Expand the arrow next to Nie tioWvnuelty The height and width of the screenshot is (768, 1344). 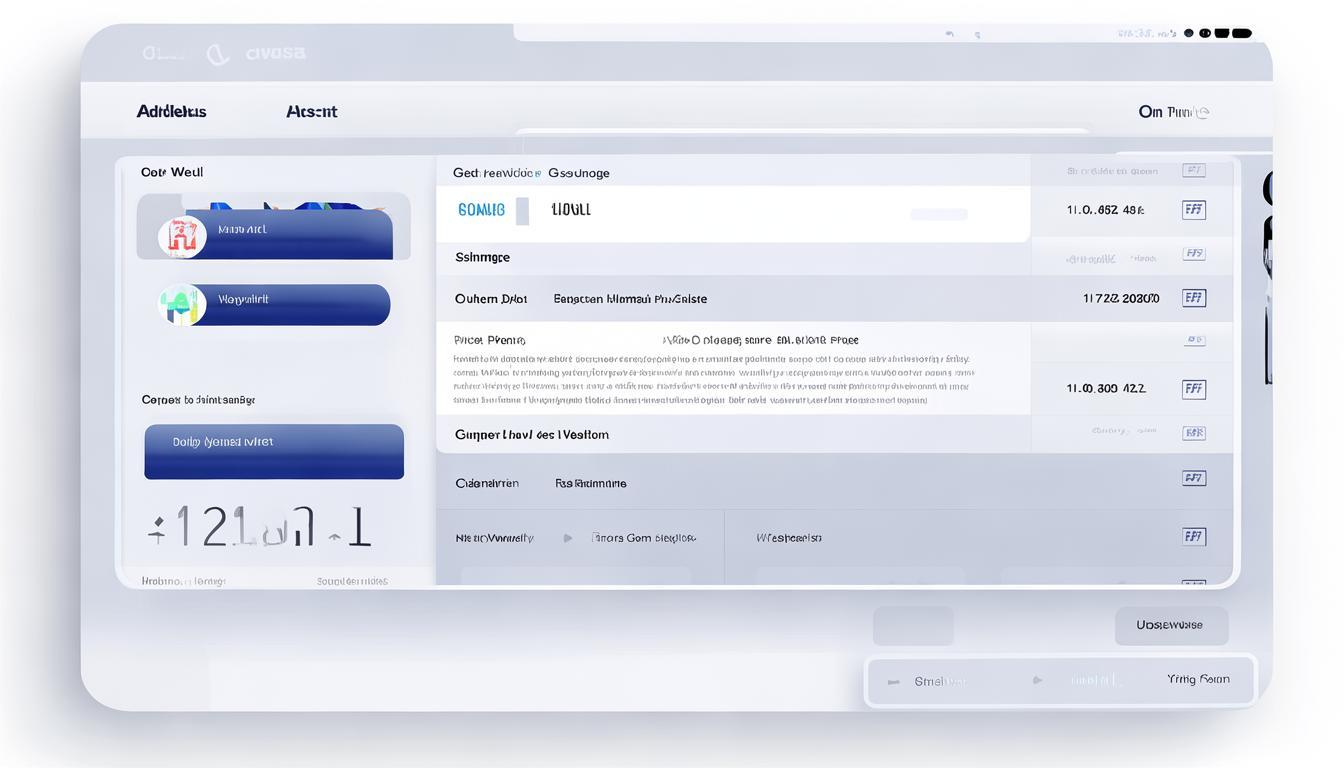point(568,538)
